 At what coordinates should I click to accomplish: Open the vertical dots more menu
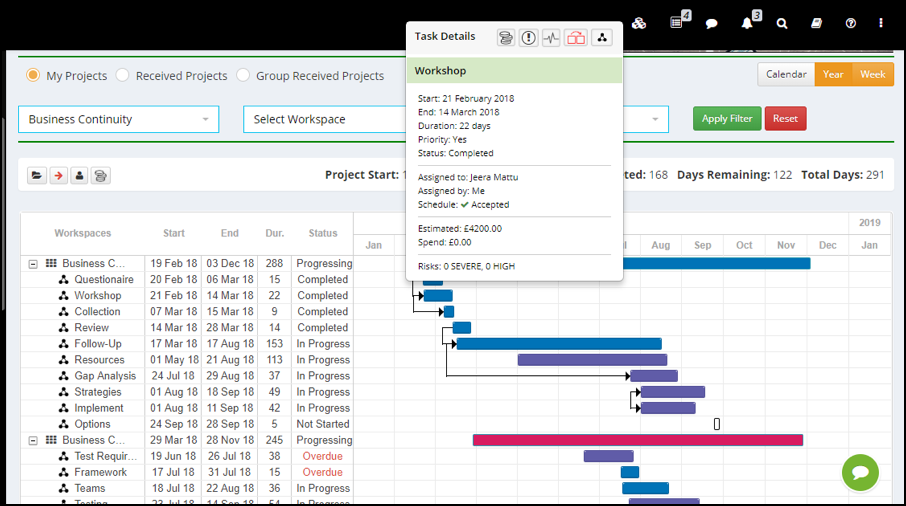(881, 23)
